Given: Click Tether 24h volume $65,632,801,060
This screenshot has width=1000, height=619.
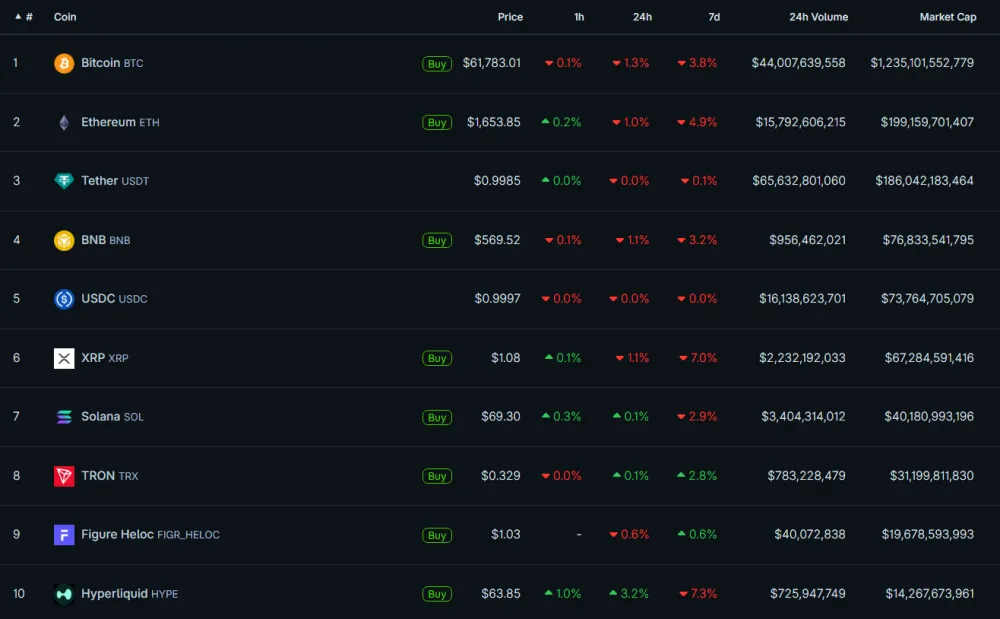Looking at the screenshot, I should 799,181.
